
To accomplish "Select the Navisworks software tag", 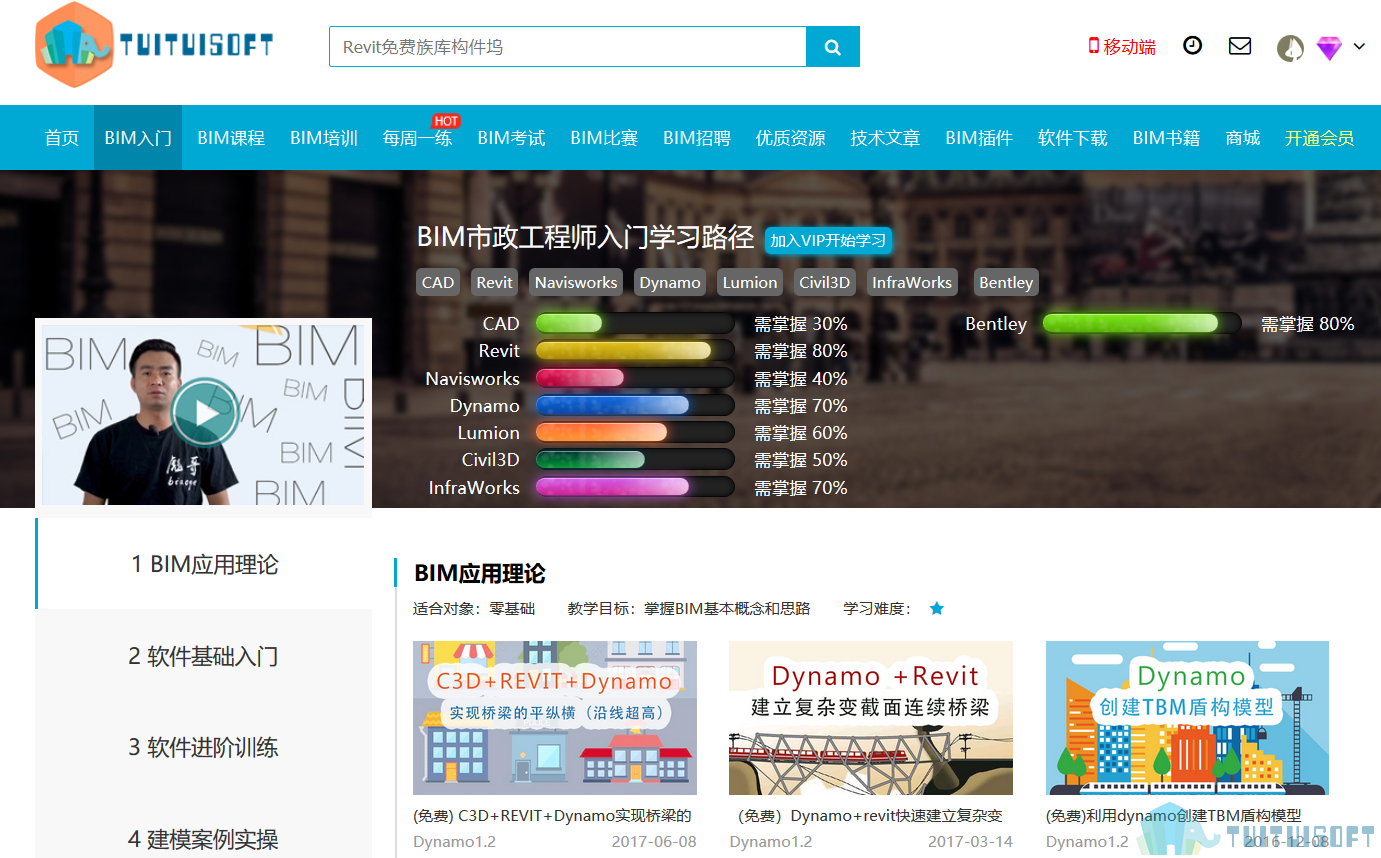I will click(576, 282).
